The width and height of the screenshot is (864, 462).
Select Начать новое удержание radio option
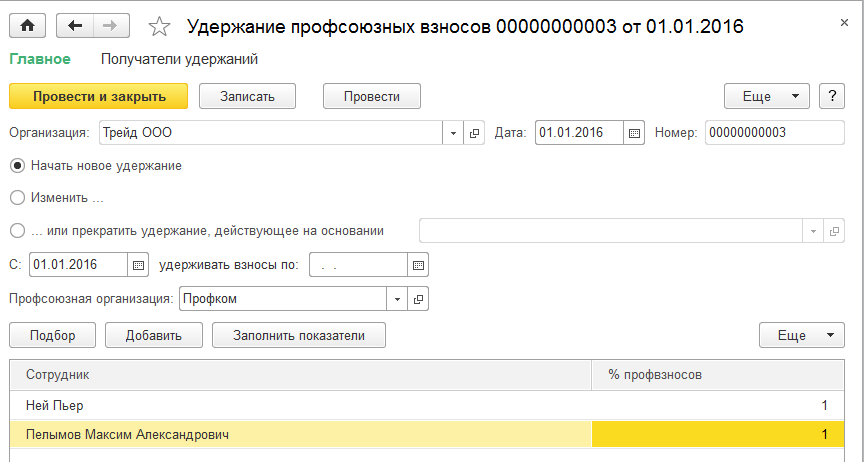point(17,166)
